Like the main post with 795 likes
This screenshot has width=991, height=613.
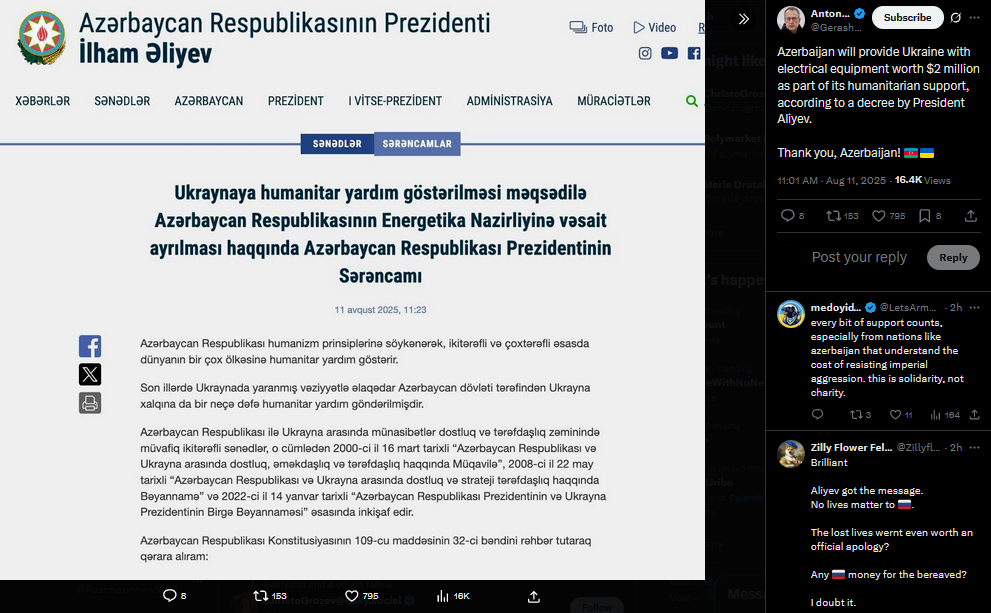coord(888,216)
